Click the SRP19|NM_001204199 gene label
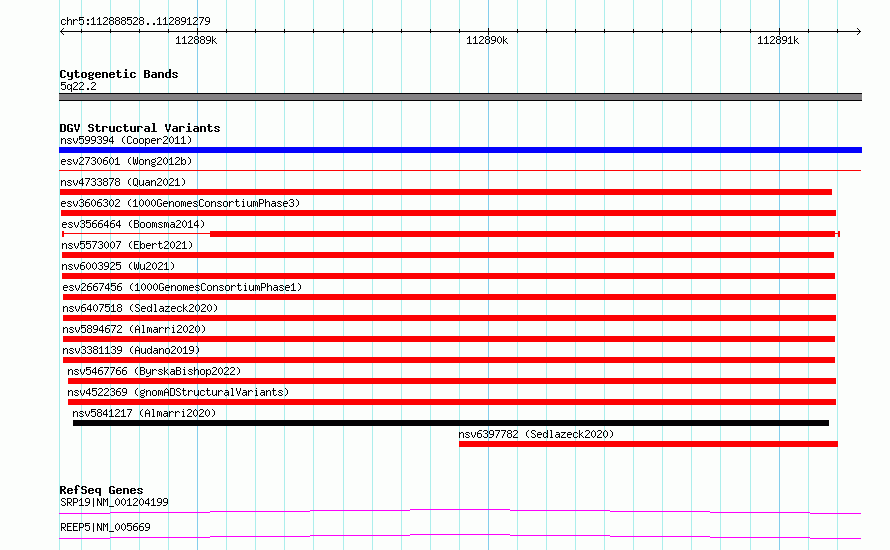This screenshot has height=550, width=890. pos(114,502)
